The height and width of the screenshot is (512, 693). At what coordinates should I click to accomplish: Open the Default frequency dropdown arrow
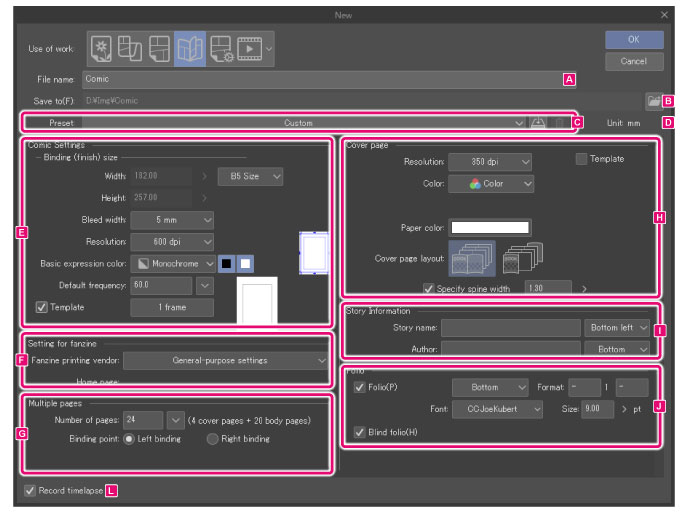click(205, 285)
